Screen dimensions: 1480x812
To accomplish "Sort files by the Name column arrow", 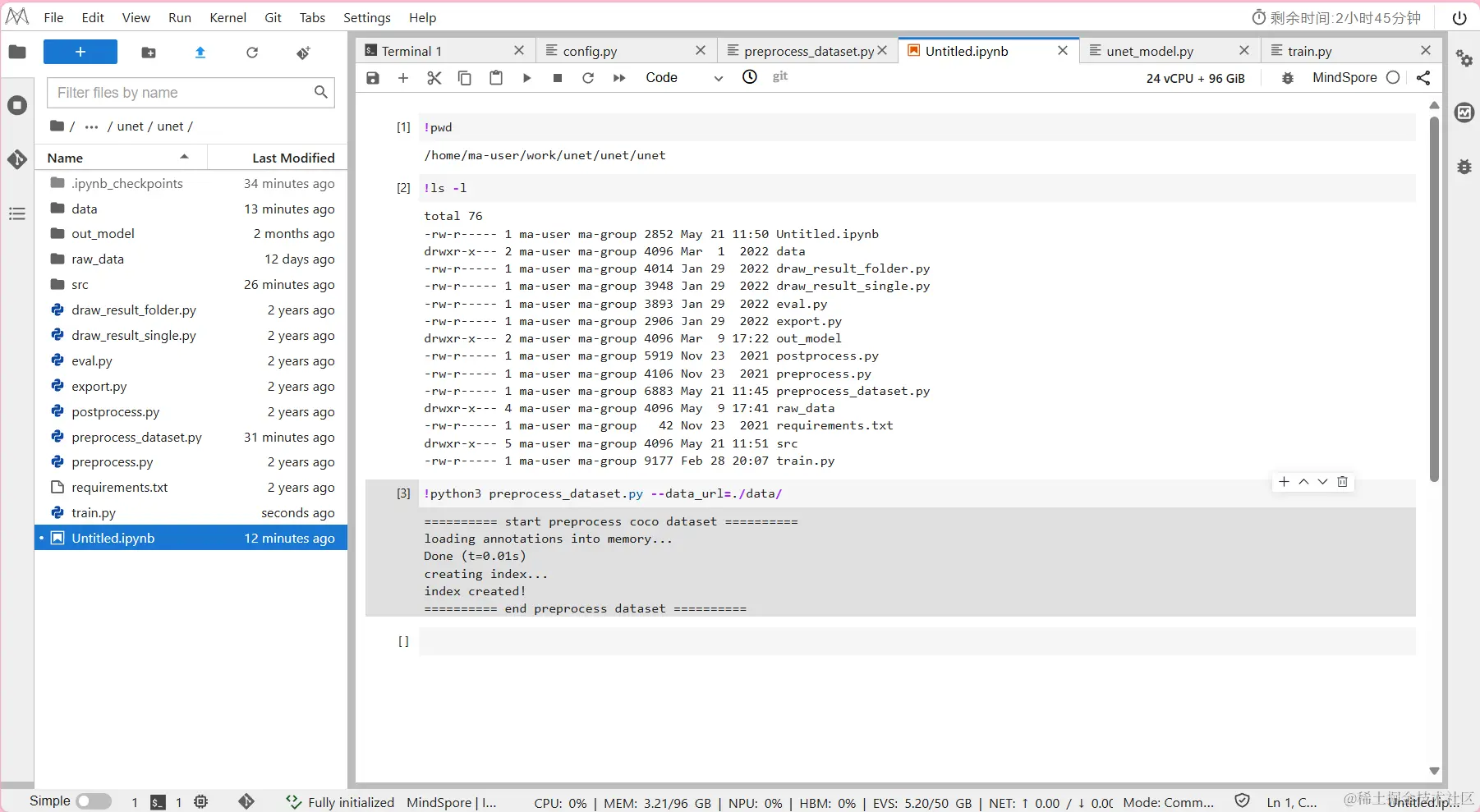I will [x=185, y=157].
